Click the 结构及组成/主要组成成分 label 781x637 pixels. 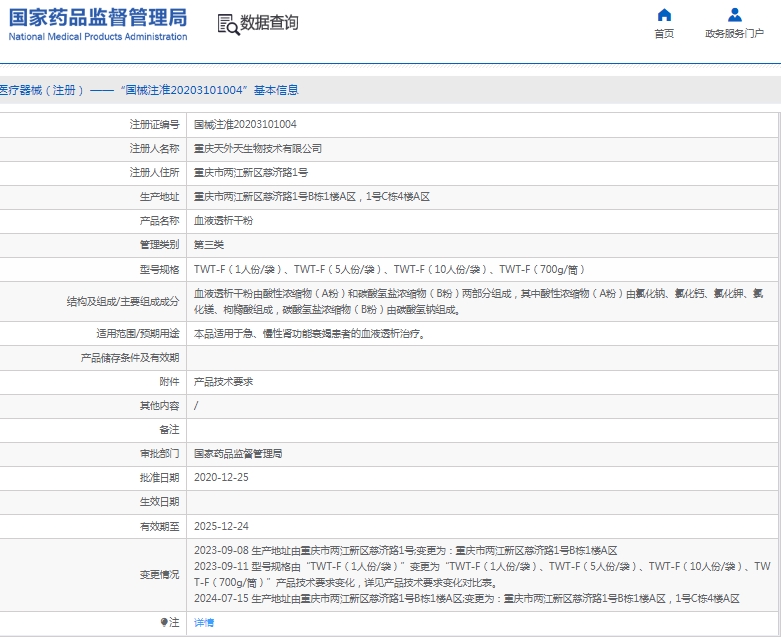[x=123, y=302]
